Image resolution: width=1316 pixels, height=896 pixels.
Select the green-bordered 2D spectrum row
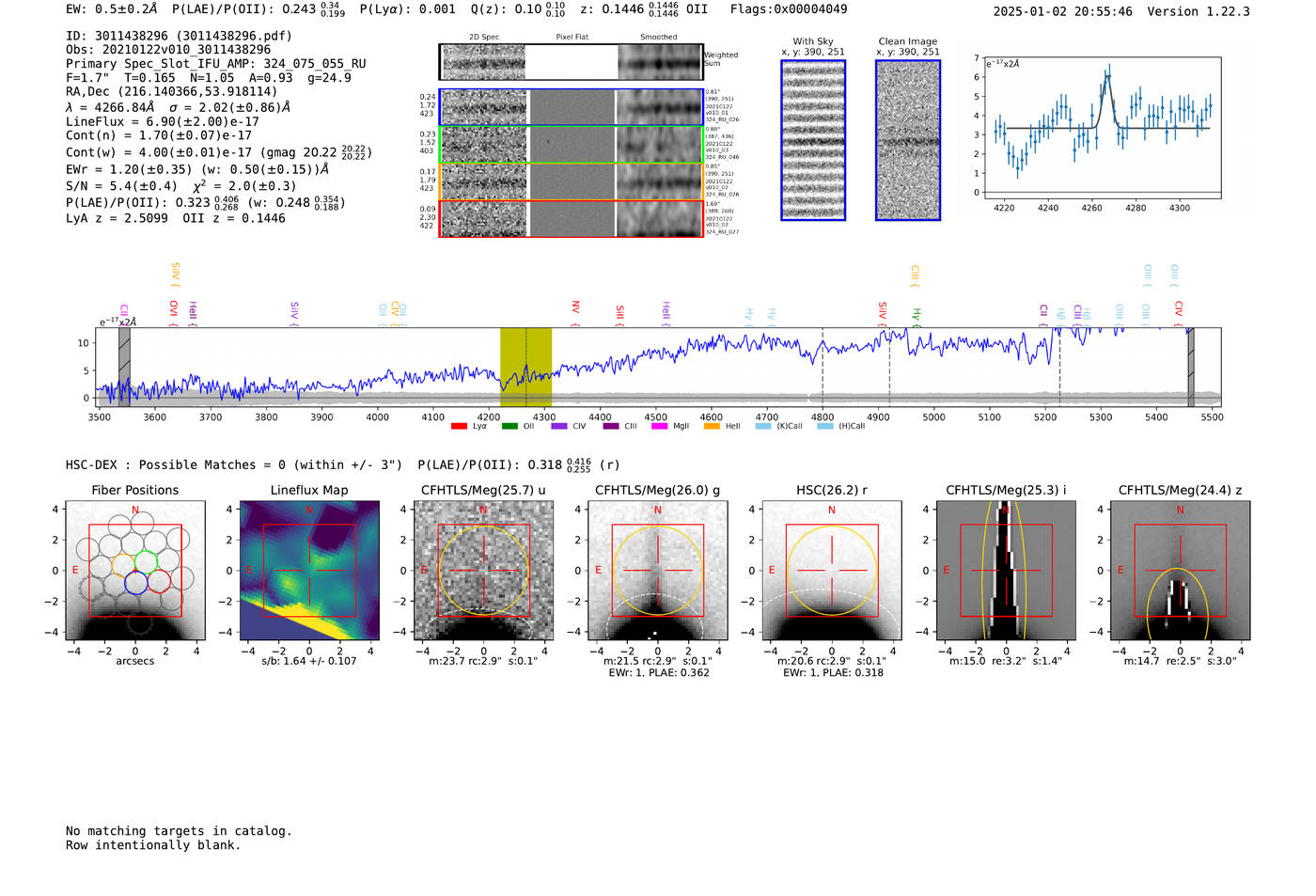pyautogui.click(x=572, y=144)
